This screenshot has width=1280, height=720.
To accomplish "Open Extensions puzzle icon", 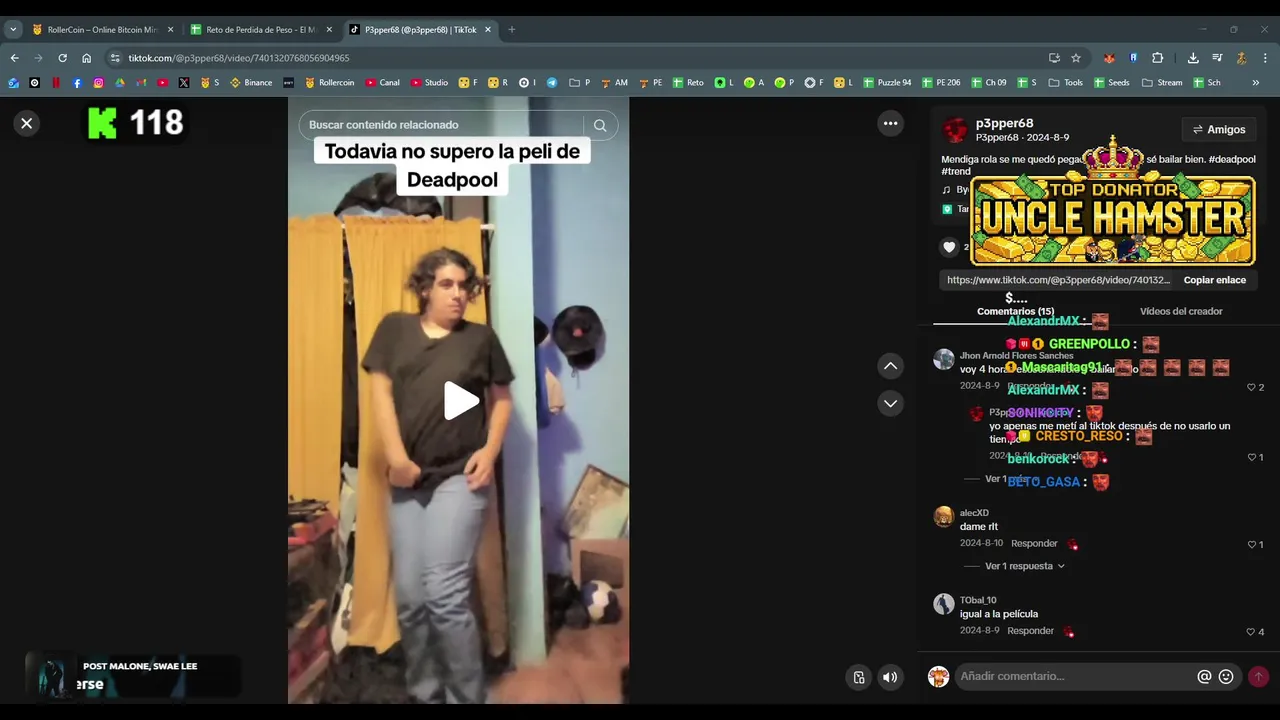I will pos(1157,58).
